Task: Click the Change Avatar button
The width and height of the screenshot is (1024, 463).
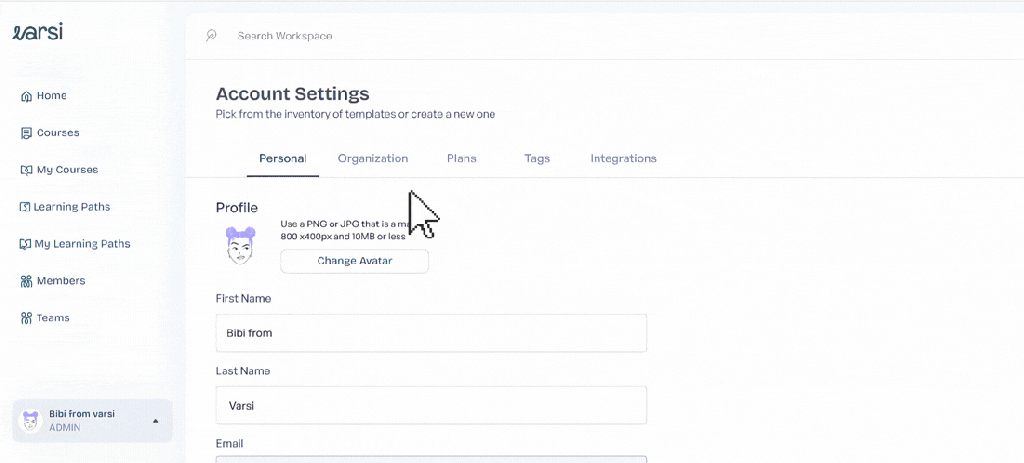Action: click(x=355, y=261)
